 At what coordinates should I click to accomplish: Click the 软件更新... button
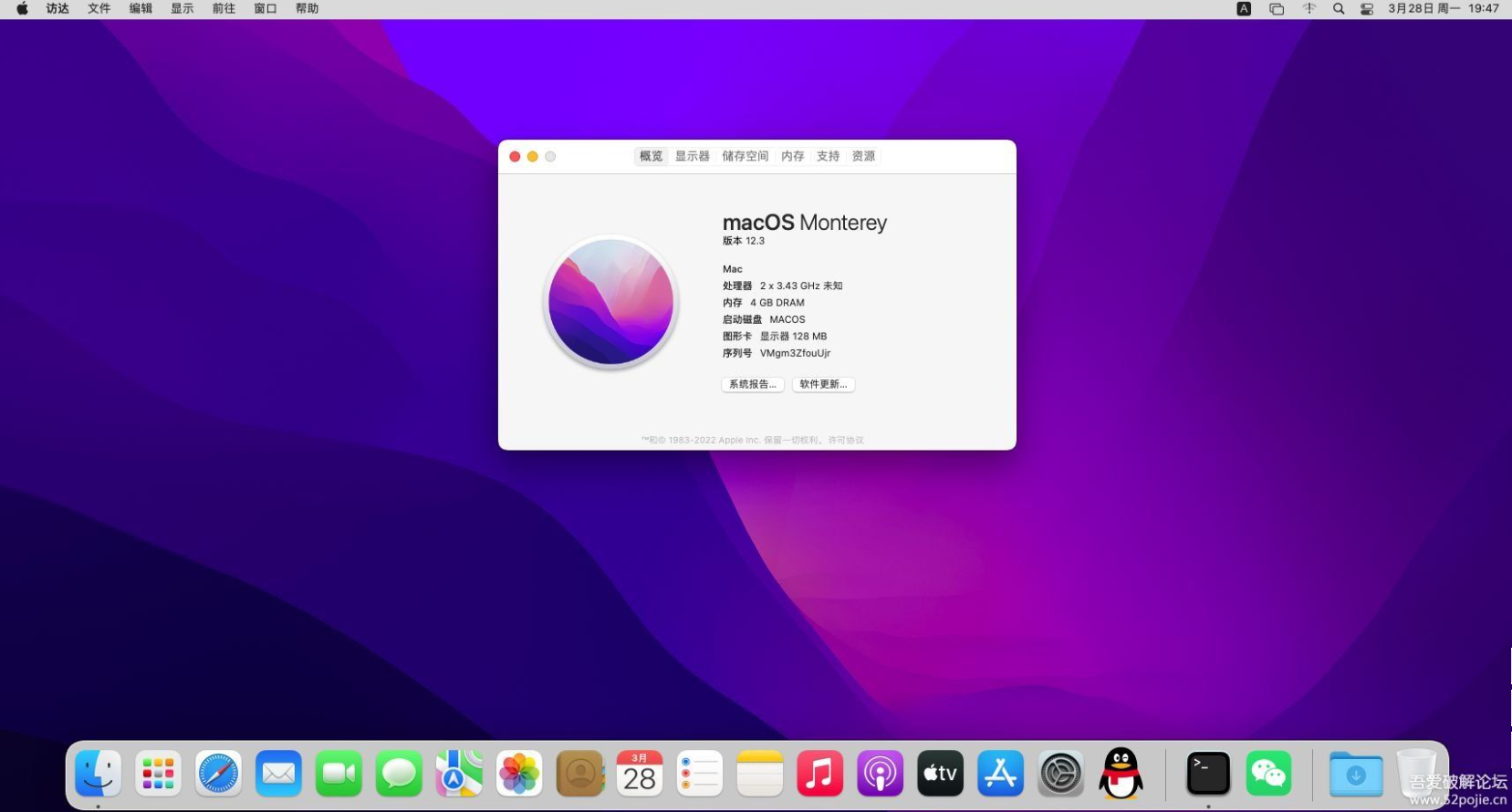click(x=823, y=384)
